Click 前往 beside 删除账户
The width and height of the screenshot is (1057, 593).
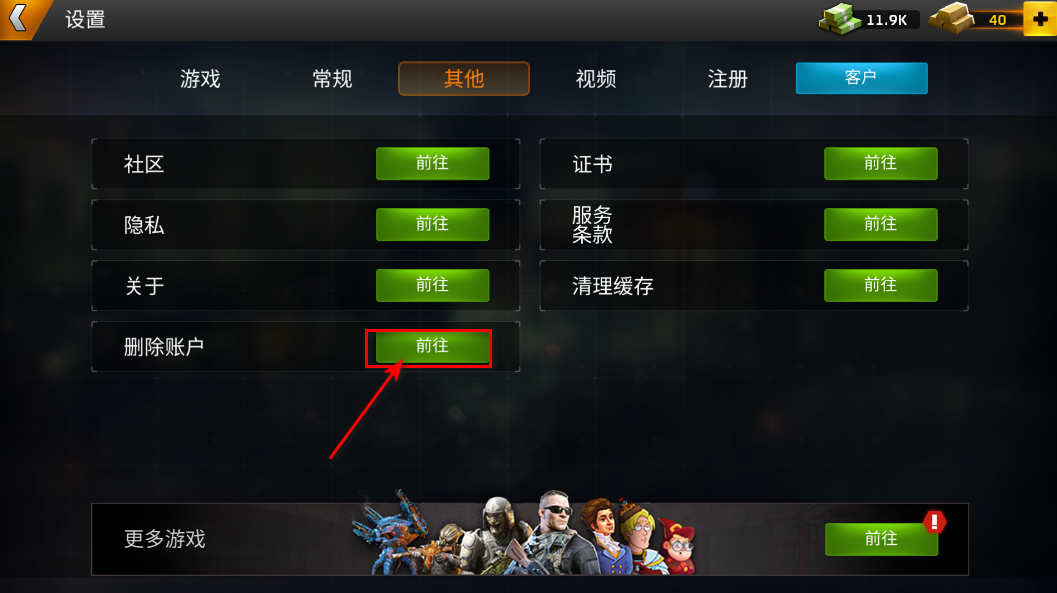[433, 346]
